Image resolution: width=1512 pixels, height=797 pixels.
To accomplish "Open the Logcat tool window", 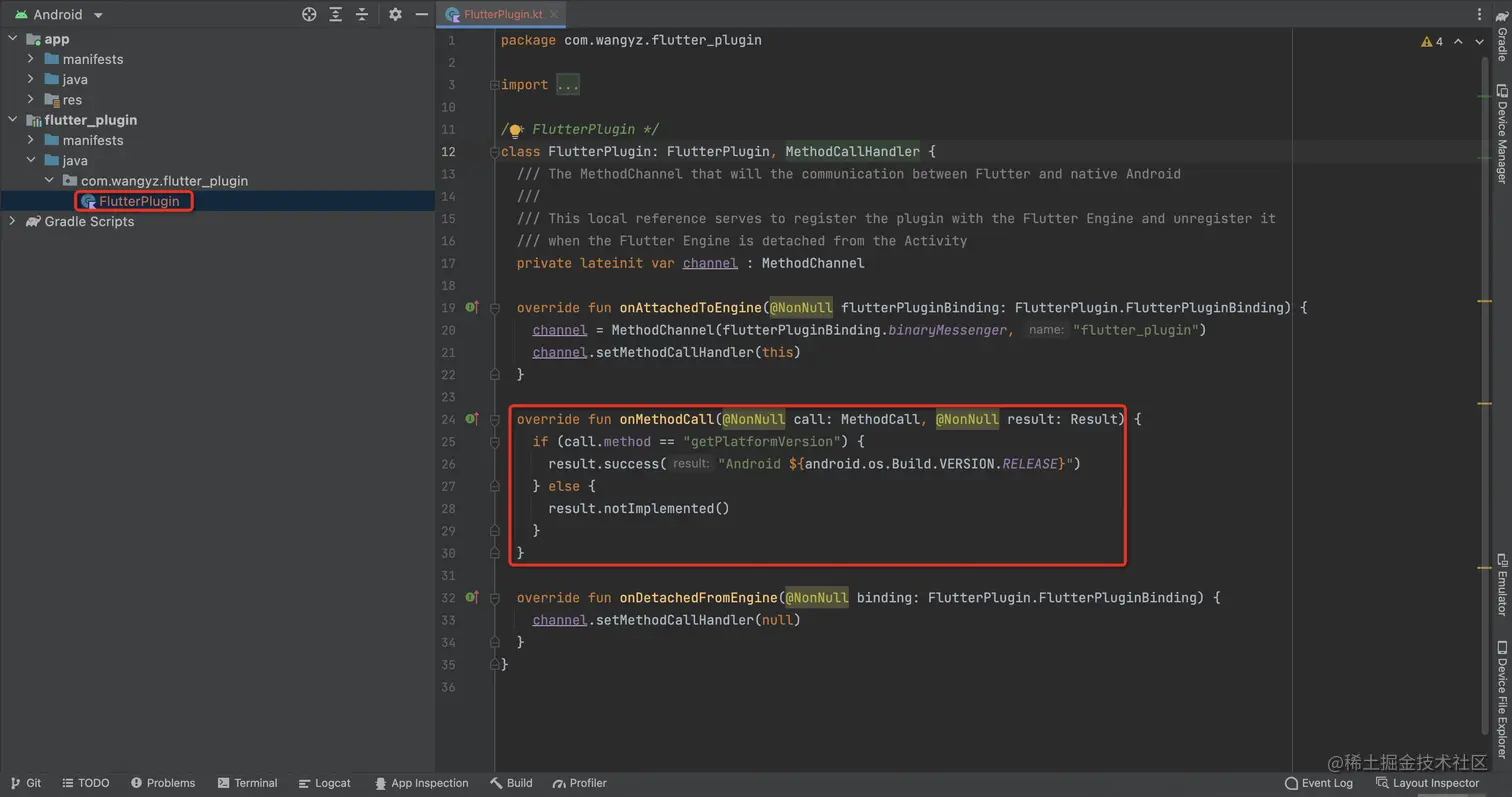I will pyautogui.click(x=324, y=783).
